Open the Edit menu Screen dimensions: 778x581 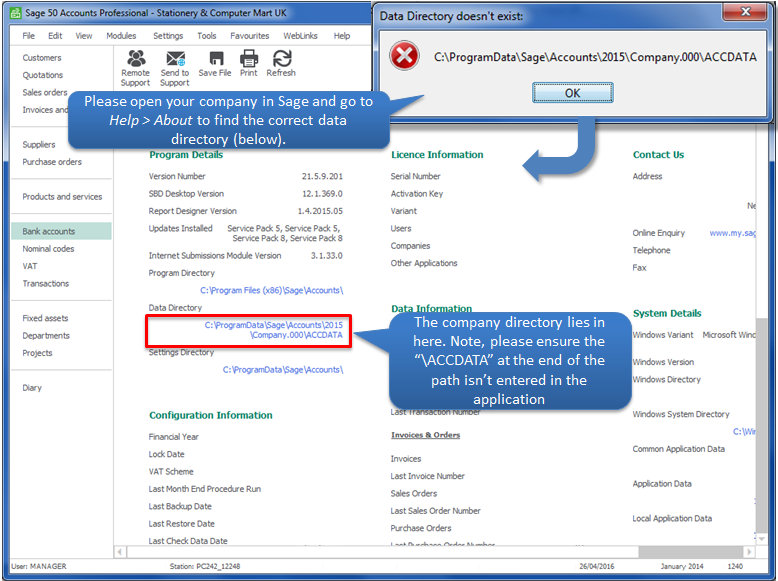coord(55,36)
